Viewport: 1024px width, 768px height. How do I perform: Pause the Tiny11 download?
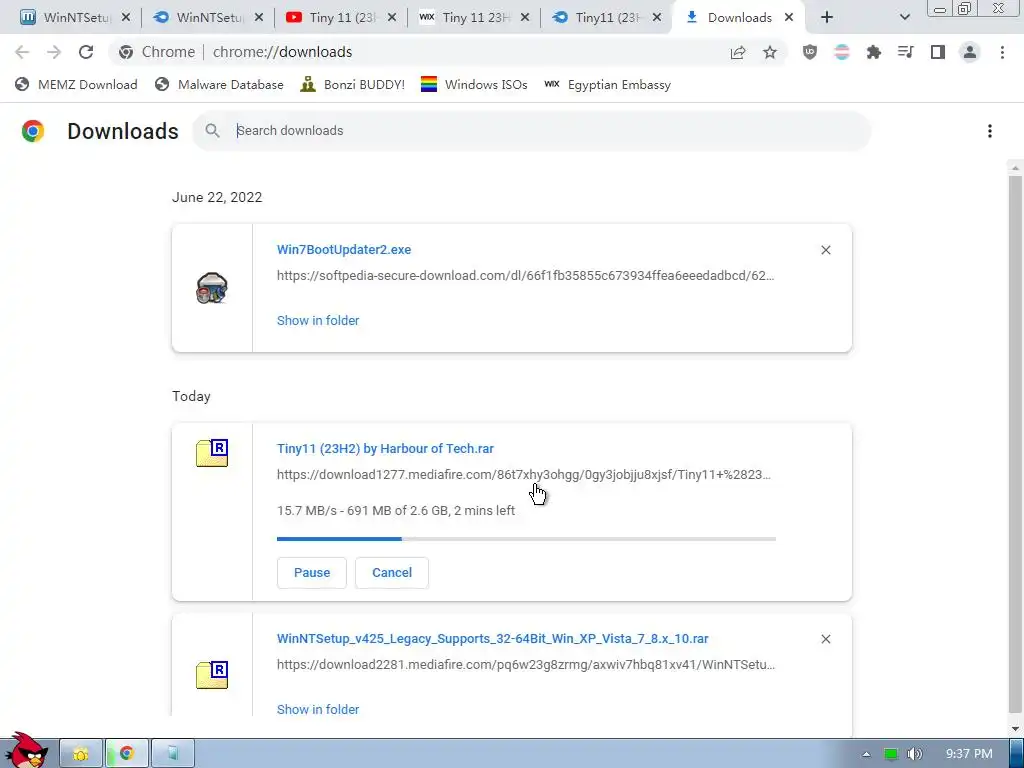pos(312,573)
